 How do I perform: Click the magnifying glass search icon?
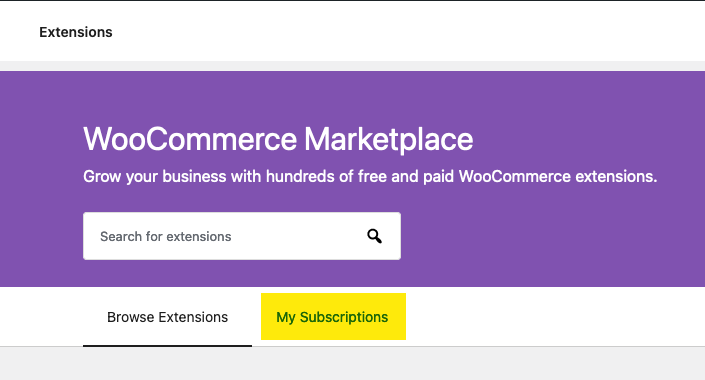click(x=374, y=236)
